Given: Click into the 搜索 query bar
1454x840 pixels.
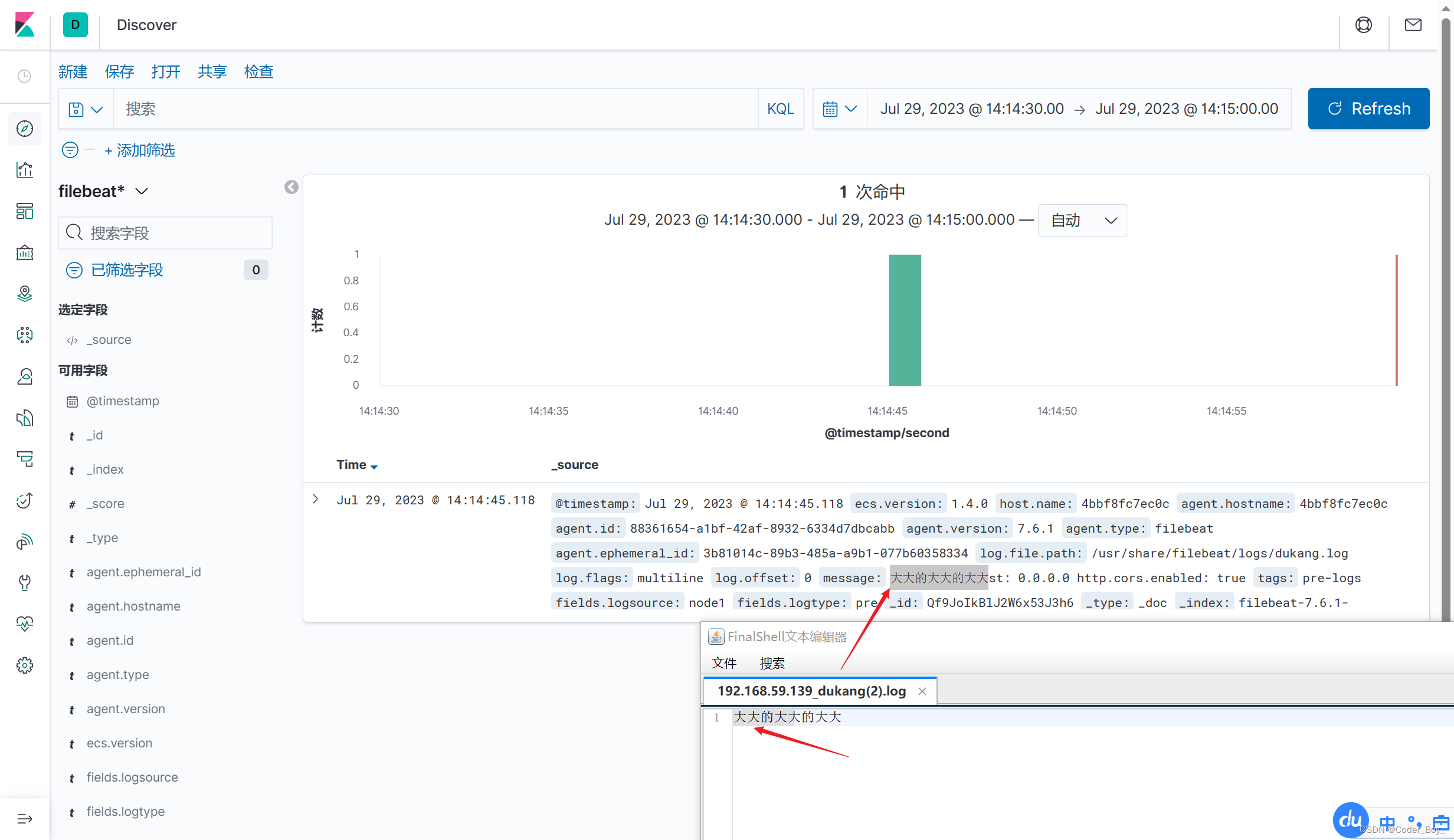Looking at the screenshot, I should 435,109.
